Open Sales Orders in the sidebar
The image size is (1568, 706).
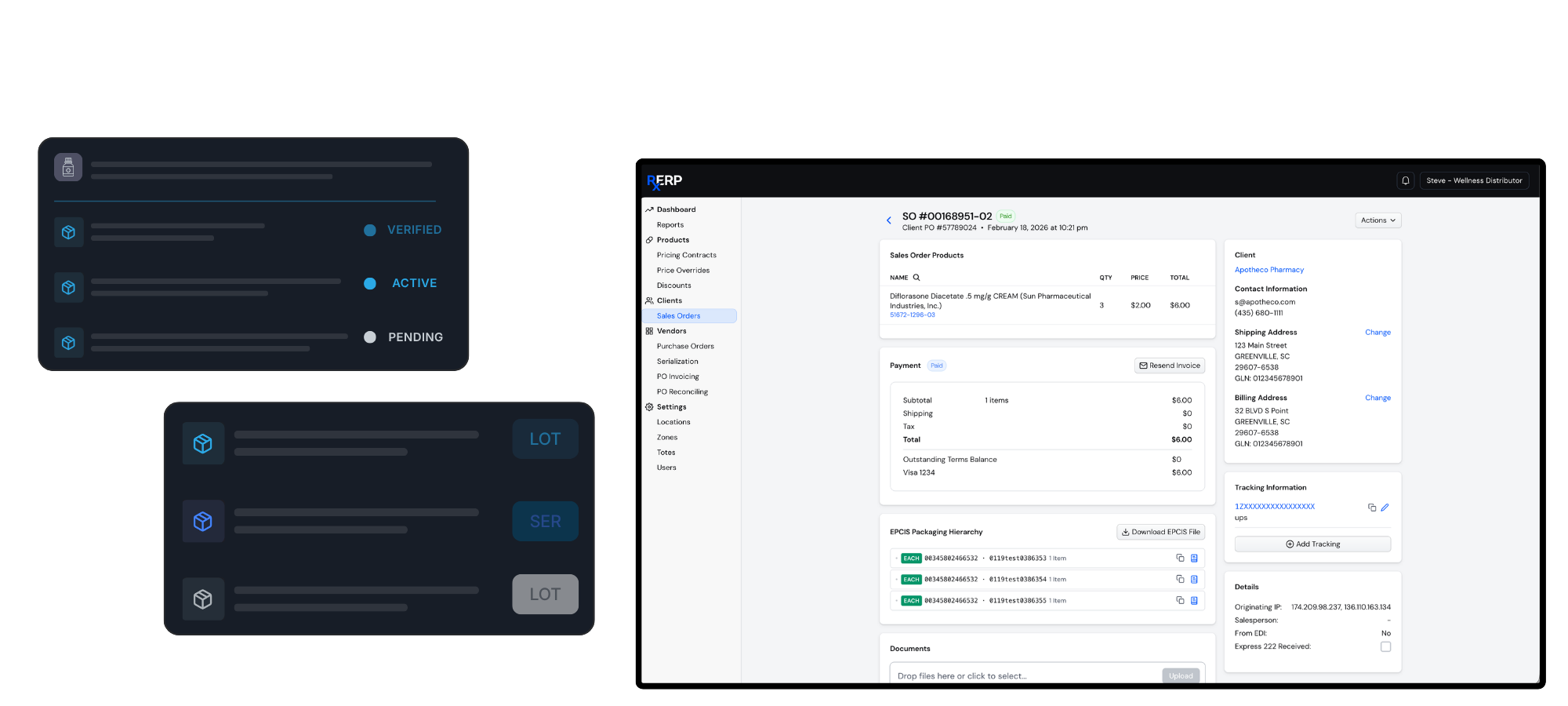click(x=679, y=316)
